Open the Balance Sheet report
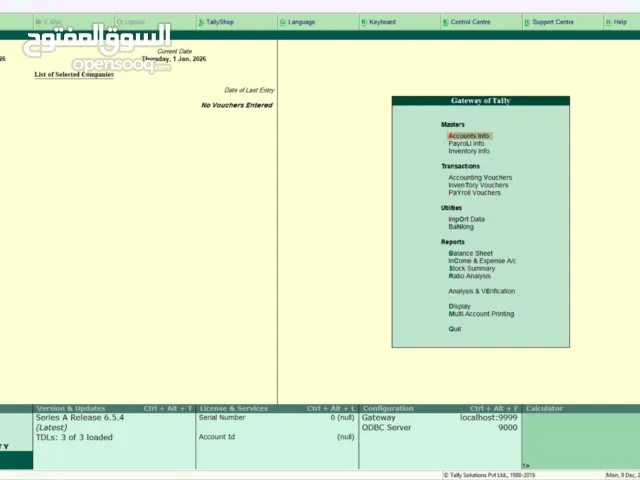 (471, 253)
